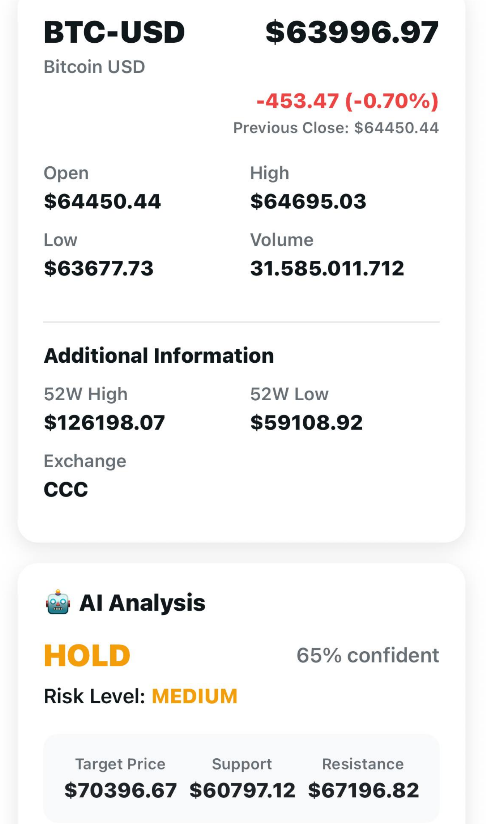The width and height of the screenshot is (486, 824).
Task: Click the Volume figure 31.585.011.712
Action: point(327,268)
